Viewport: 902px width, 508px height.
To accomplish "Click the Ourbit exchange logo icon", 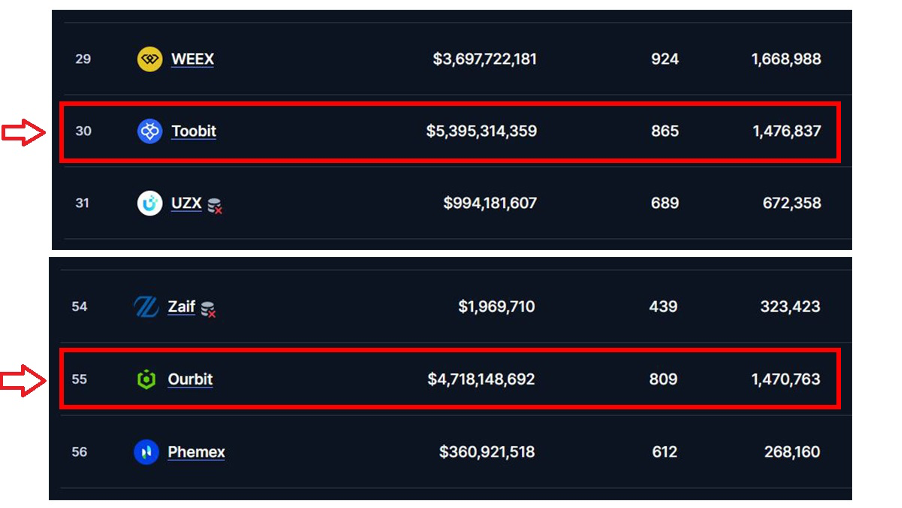I will (x=146, y=380).
